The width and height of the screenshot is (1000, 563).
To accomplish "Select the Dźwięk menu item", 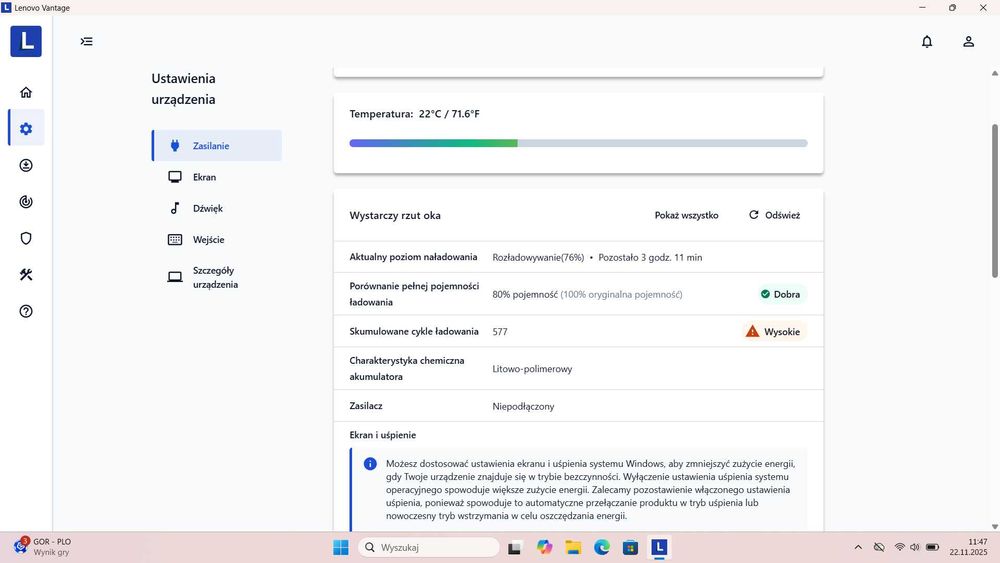I will click(217, 208).
